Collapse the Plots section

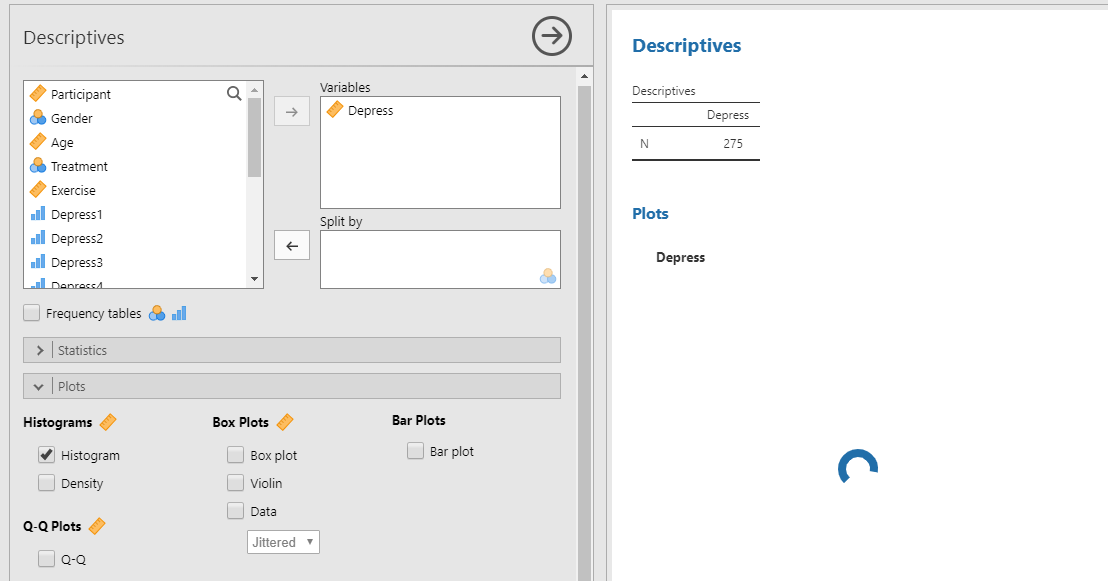(x=292, y=386)
